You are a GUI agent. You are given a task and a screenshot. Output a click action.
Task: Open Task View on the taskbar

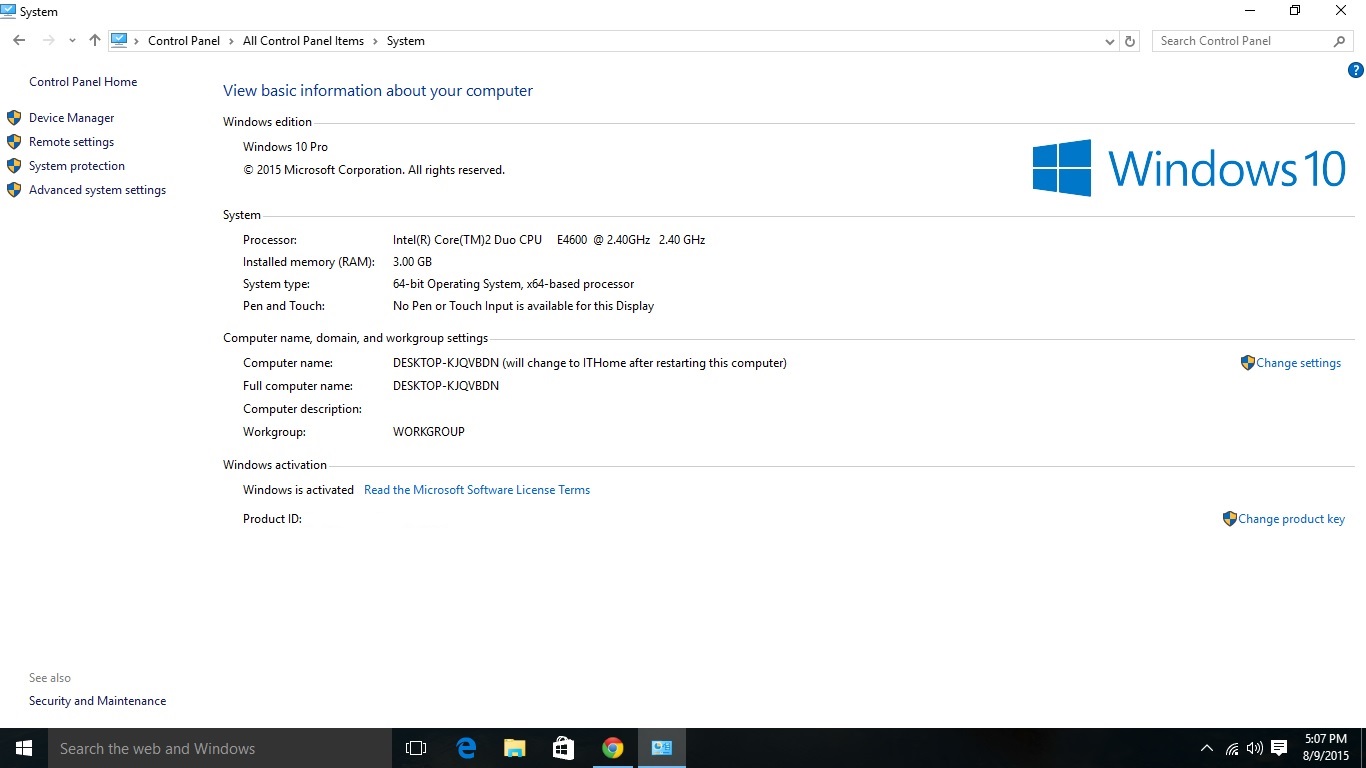[416, 748]
